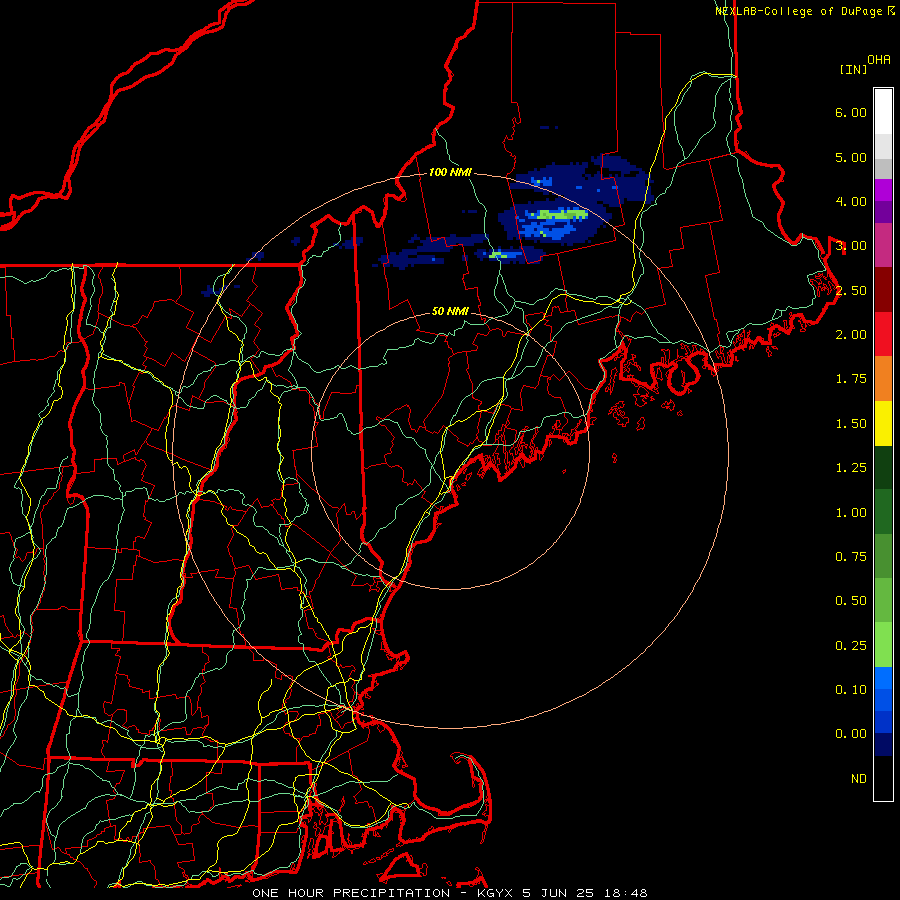Click the 50 NMI range ring label

[451, 312]
